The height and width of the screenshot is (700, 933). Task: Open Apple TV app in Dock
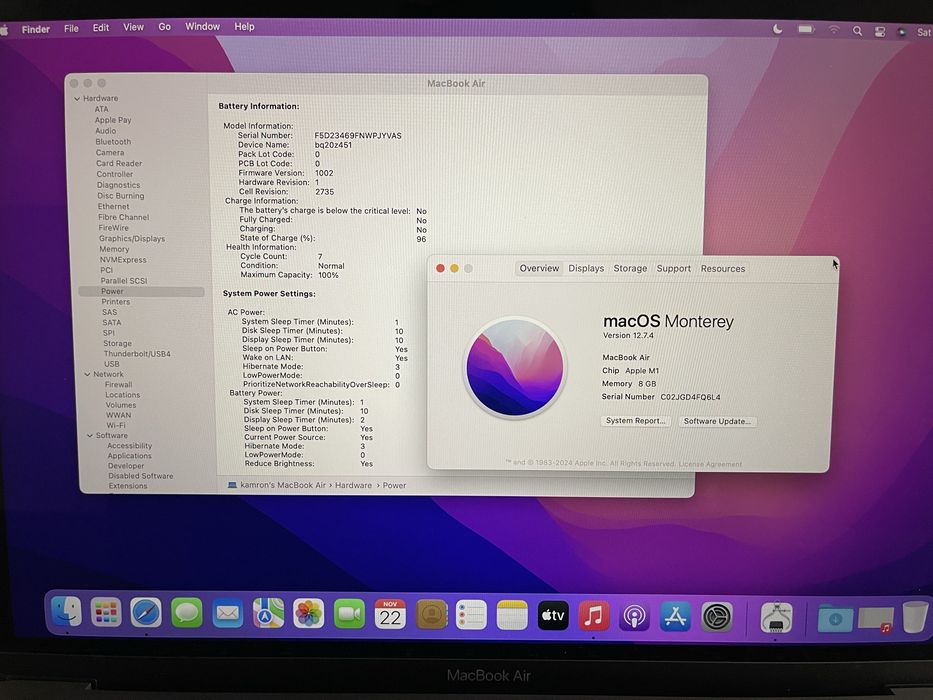point(553,615)
